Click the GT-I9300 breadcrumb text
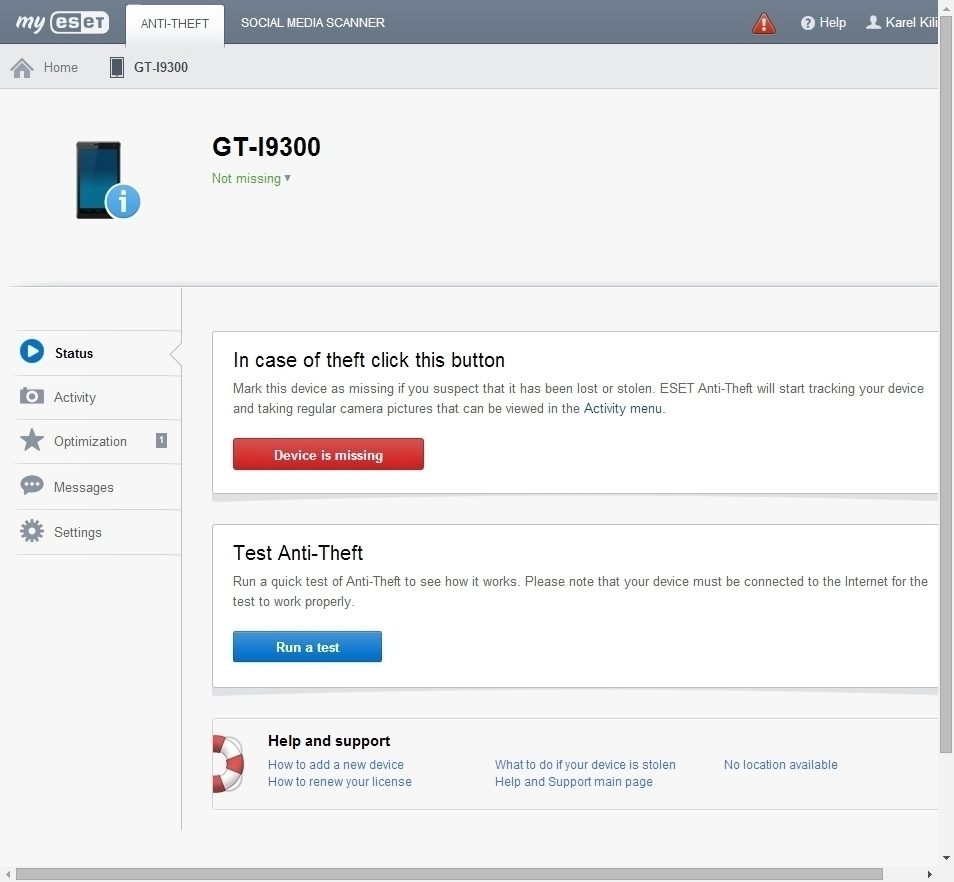Image resolution: width=954 pixels, height=882 pixels. click(161, 68)
